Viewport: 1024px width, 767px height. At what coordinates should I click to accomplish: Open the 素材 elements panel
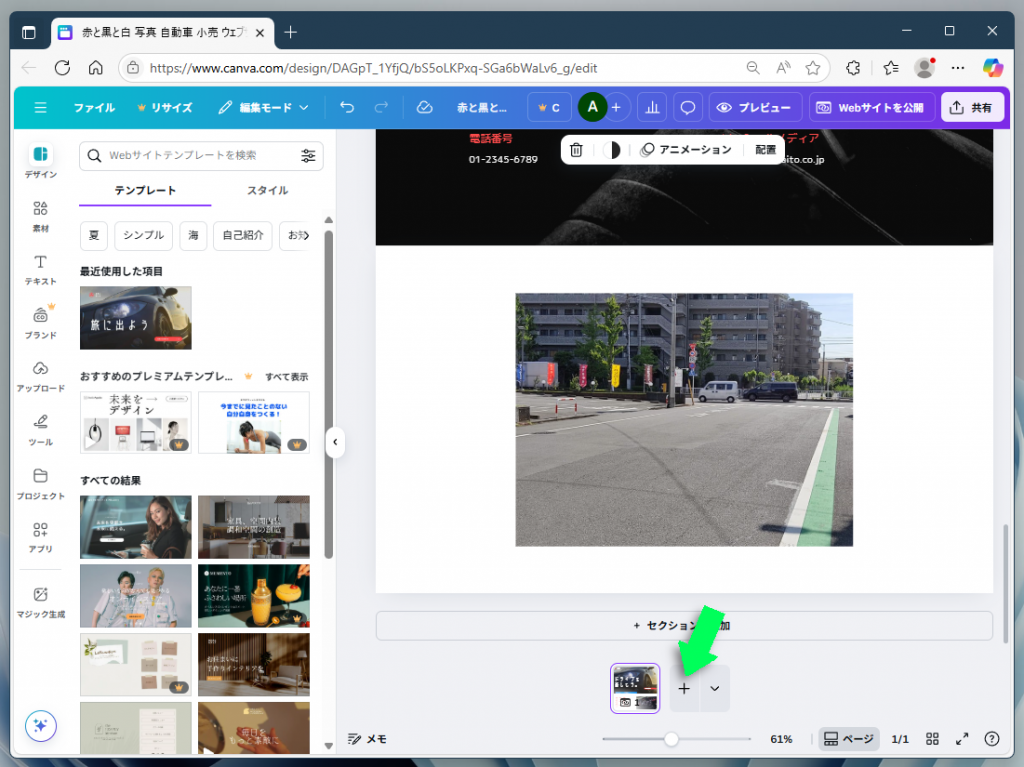tap(40, 216)
